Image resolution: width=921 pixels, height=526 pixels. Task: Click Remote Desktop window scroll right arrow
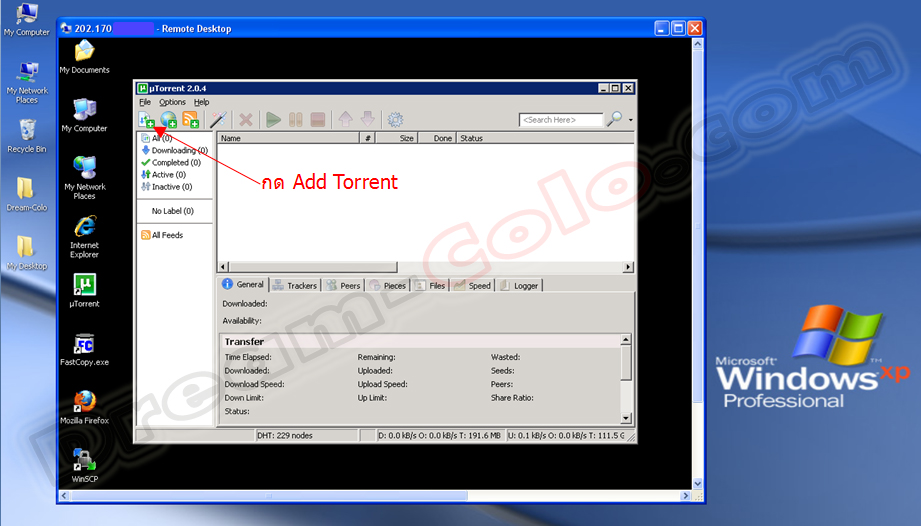685,496
